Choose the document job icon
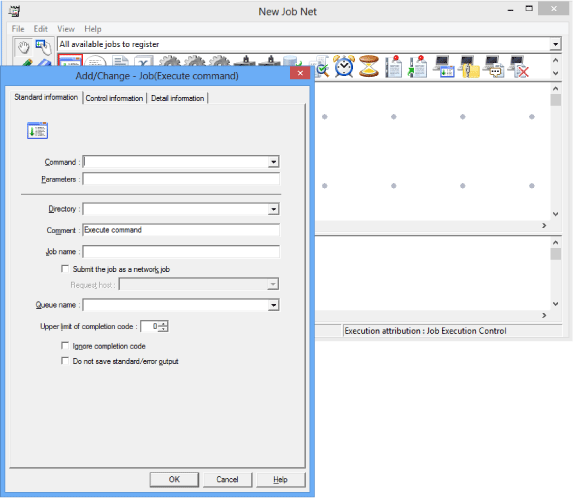 click(120, 61)
